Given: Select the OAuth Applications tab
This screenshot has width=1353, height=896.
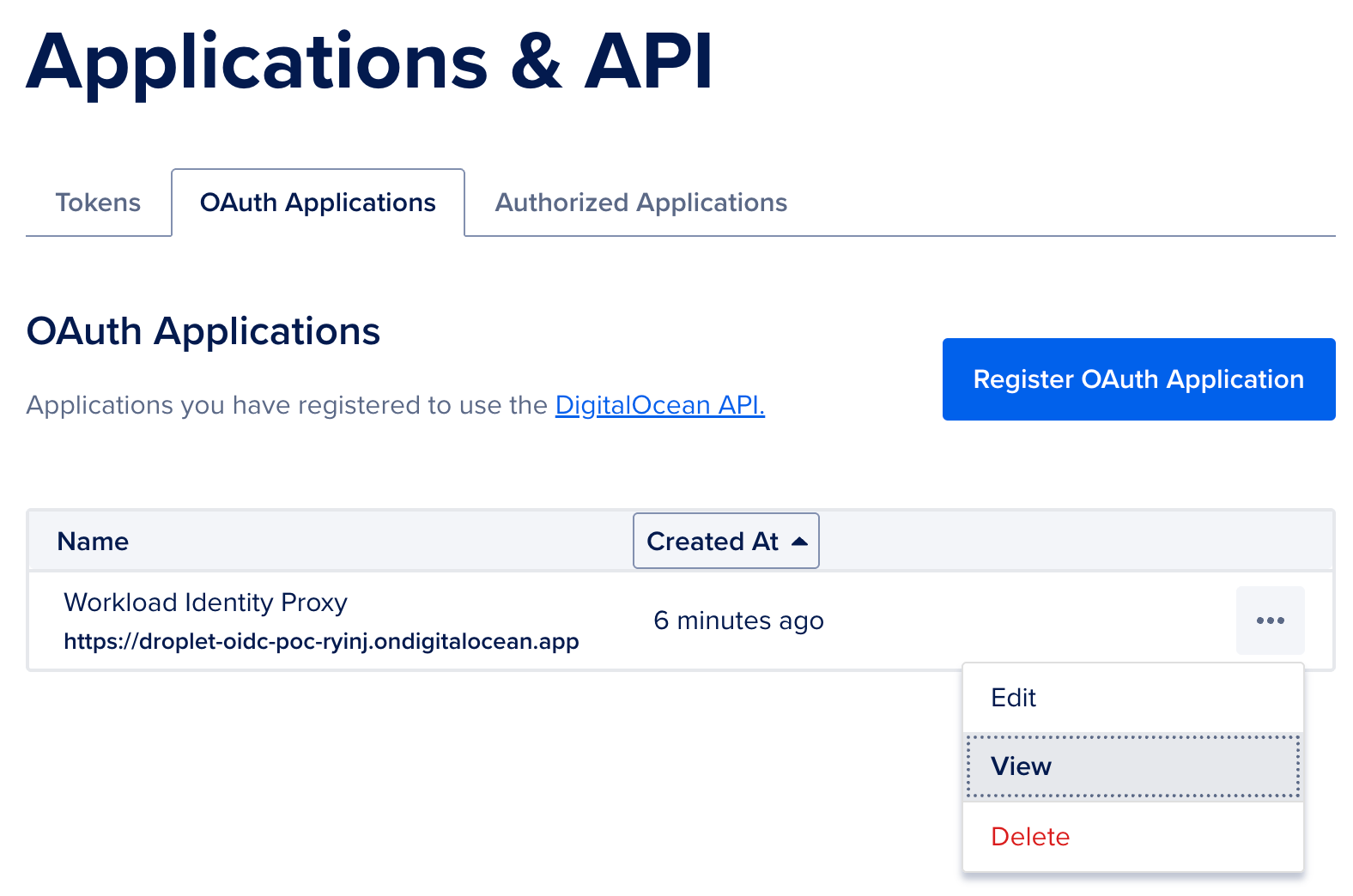Looking at the screenshot, I should [318, 203].
